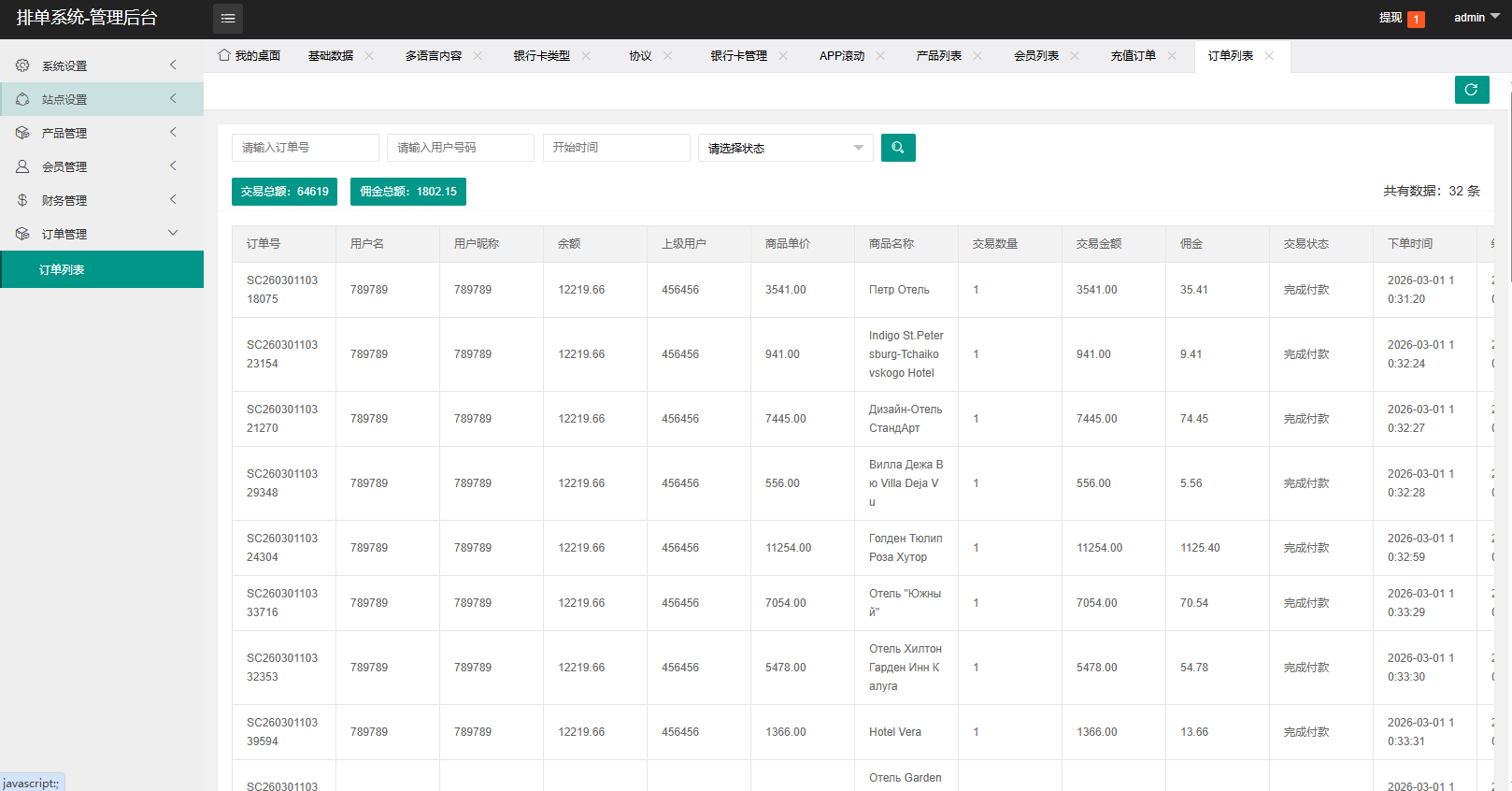Expand the 站点设置 menu chevron

tap(173, 98)
